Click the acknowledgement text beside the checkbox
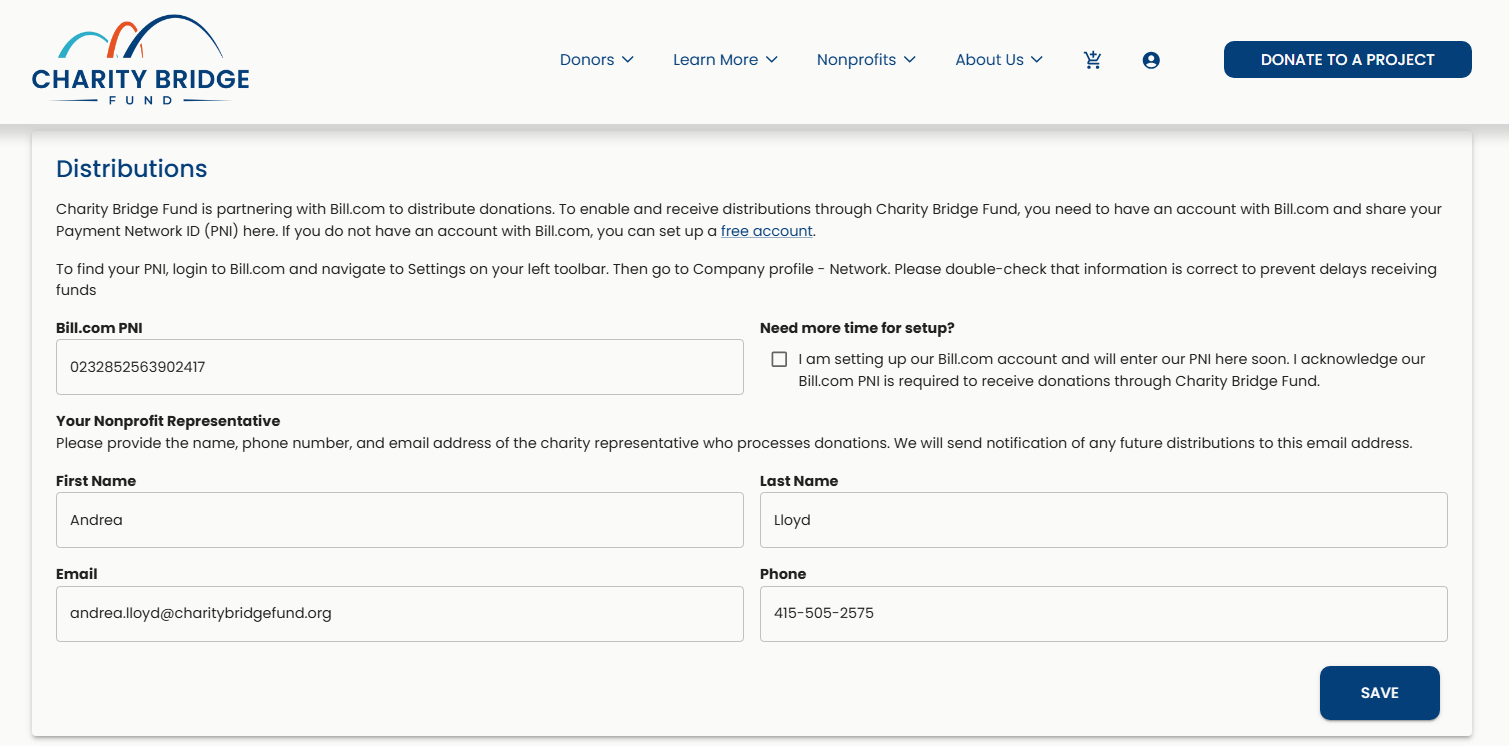Viewport: 1509px width, 746px height. coord(1112,370)
